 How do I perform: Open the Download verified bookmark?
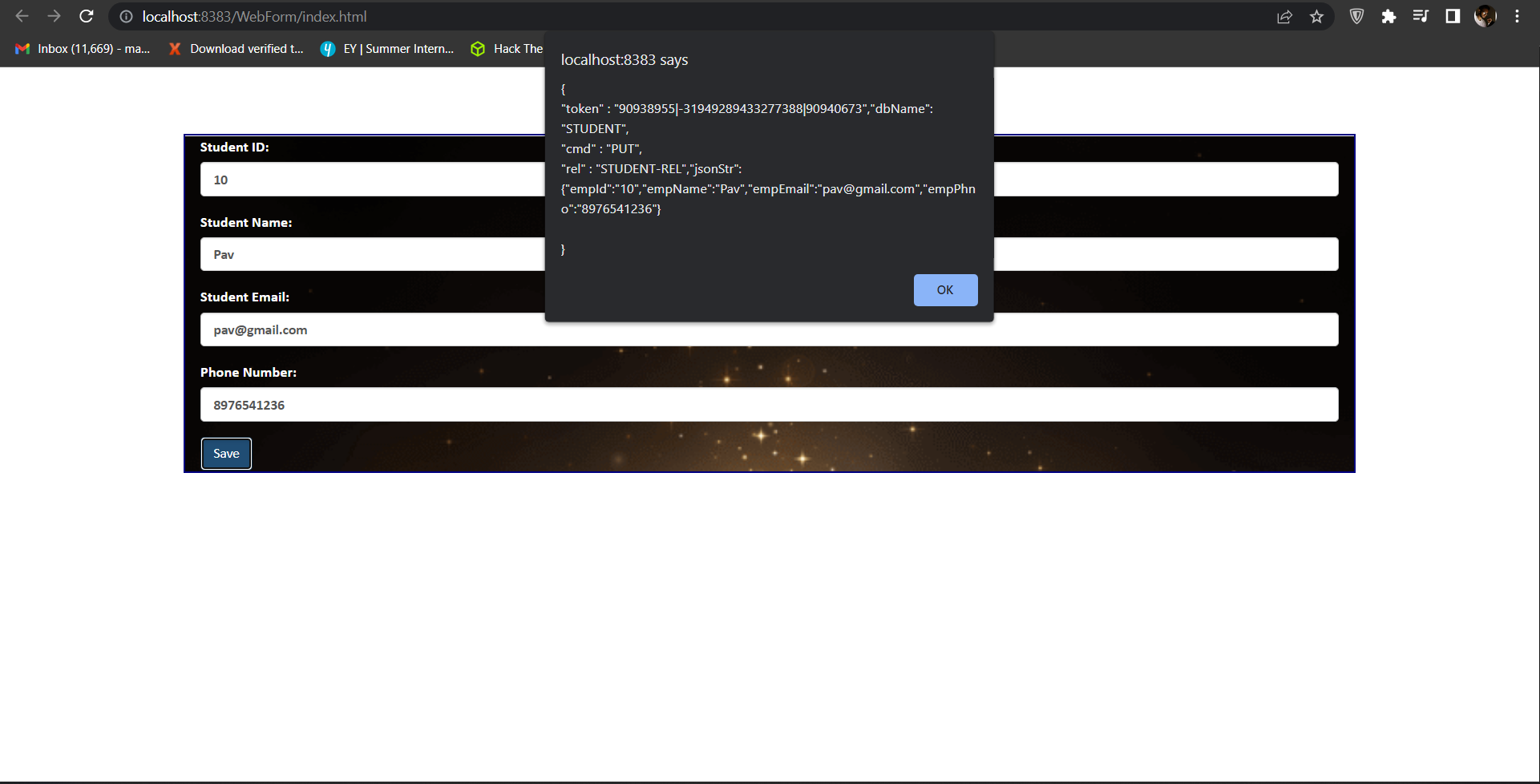click(x=236, y=49)
